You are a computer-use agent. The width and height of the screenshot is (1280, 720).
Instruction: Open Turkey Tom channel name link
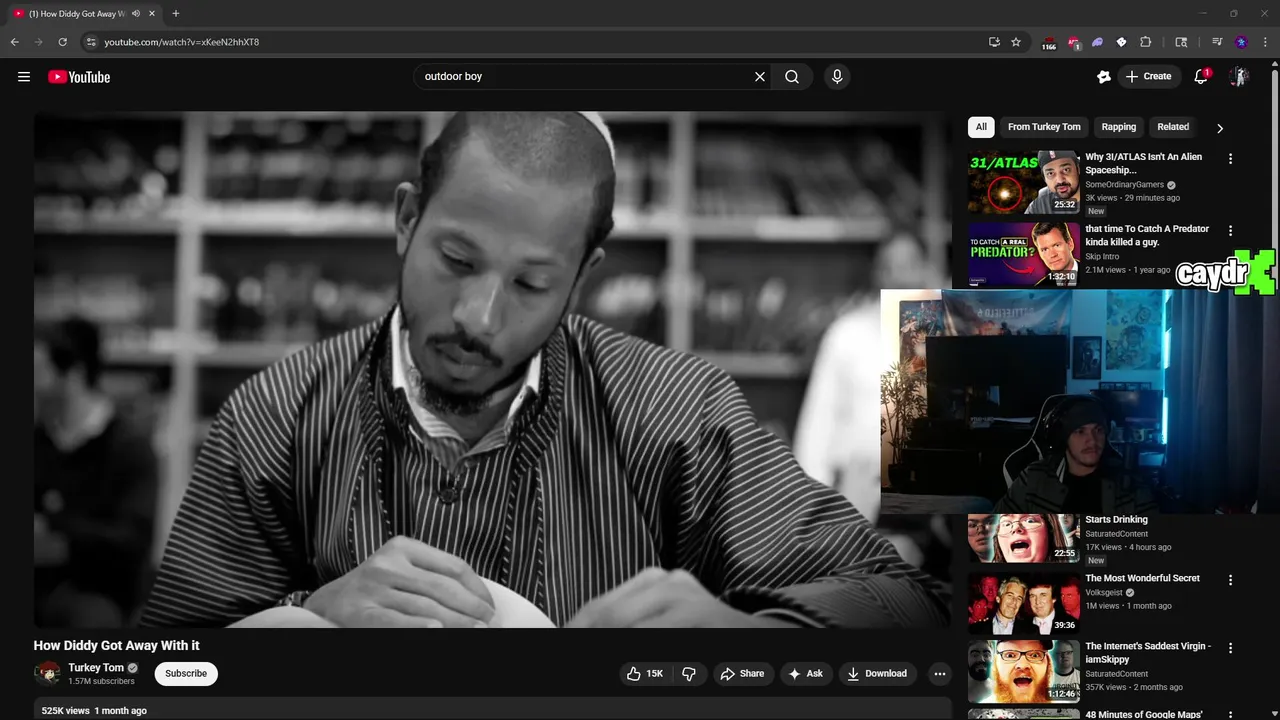click(x=96, y=668)
